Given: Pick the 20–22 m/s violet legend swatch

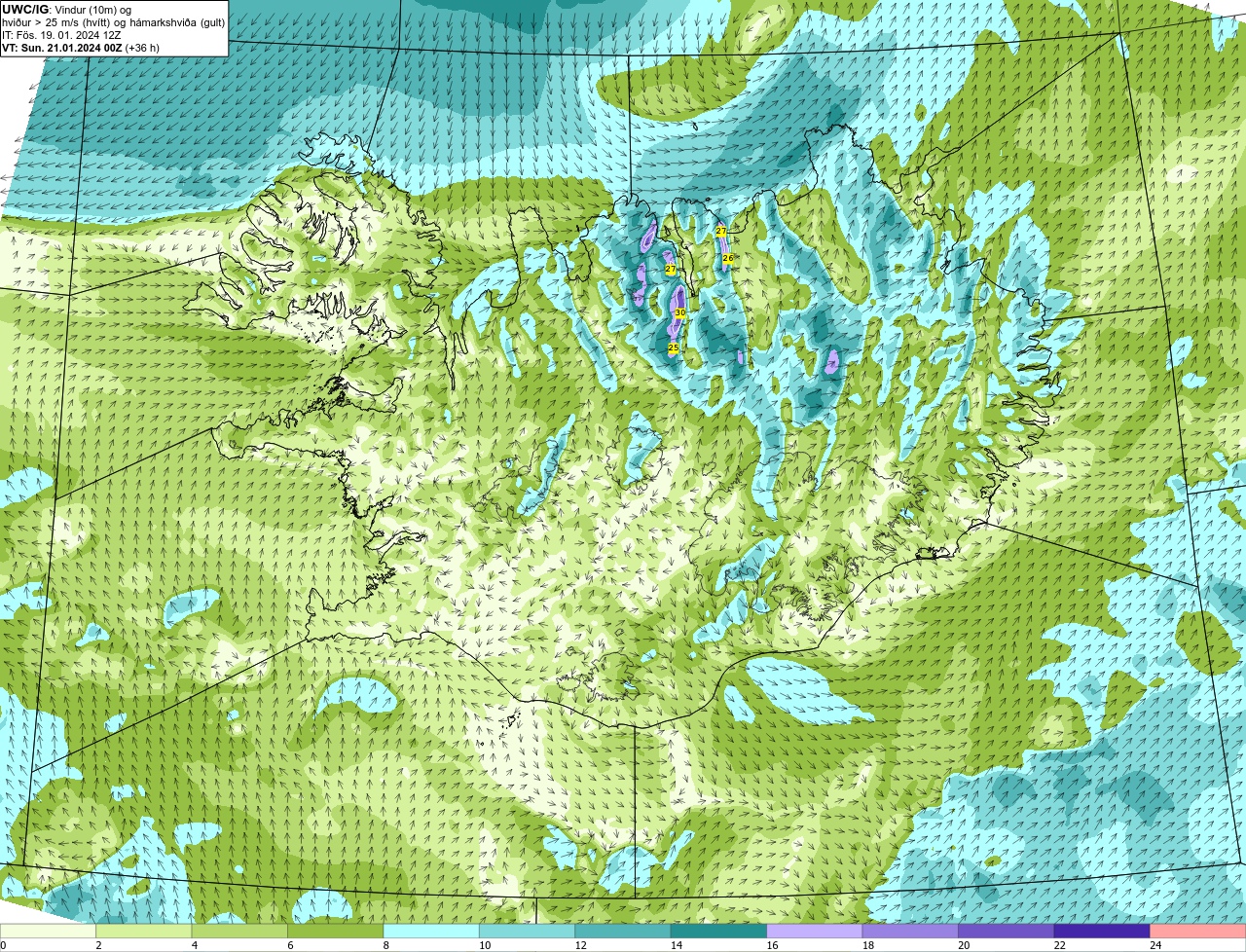Looking at the screenshot, I should [x=1006, y=932].
